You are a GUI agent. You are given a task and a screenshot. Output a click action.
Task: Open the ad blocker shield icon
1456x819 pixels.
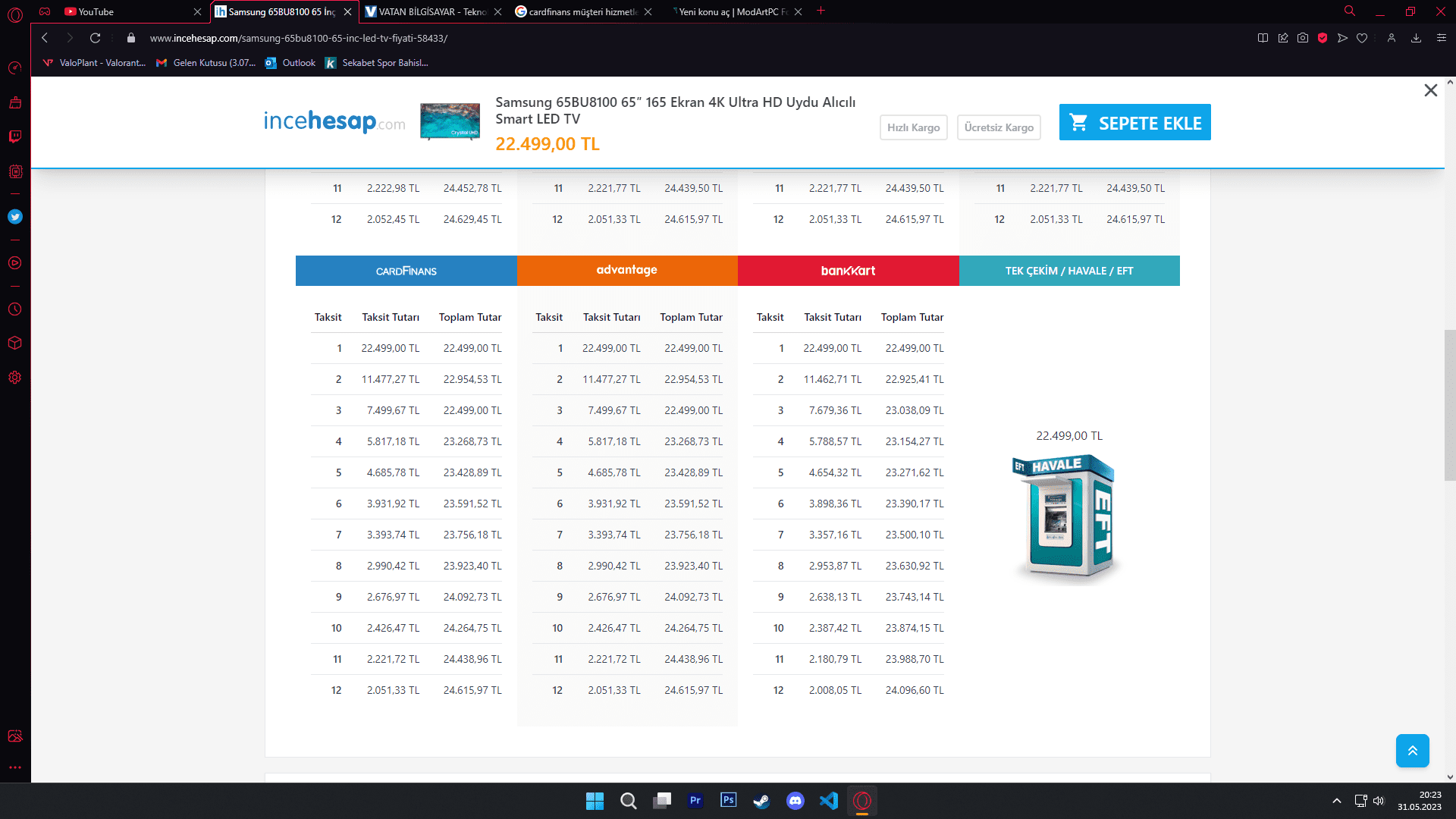[x=1323, y=38]
